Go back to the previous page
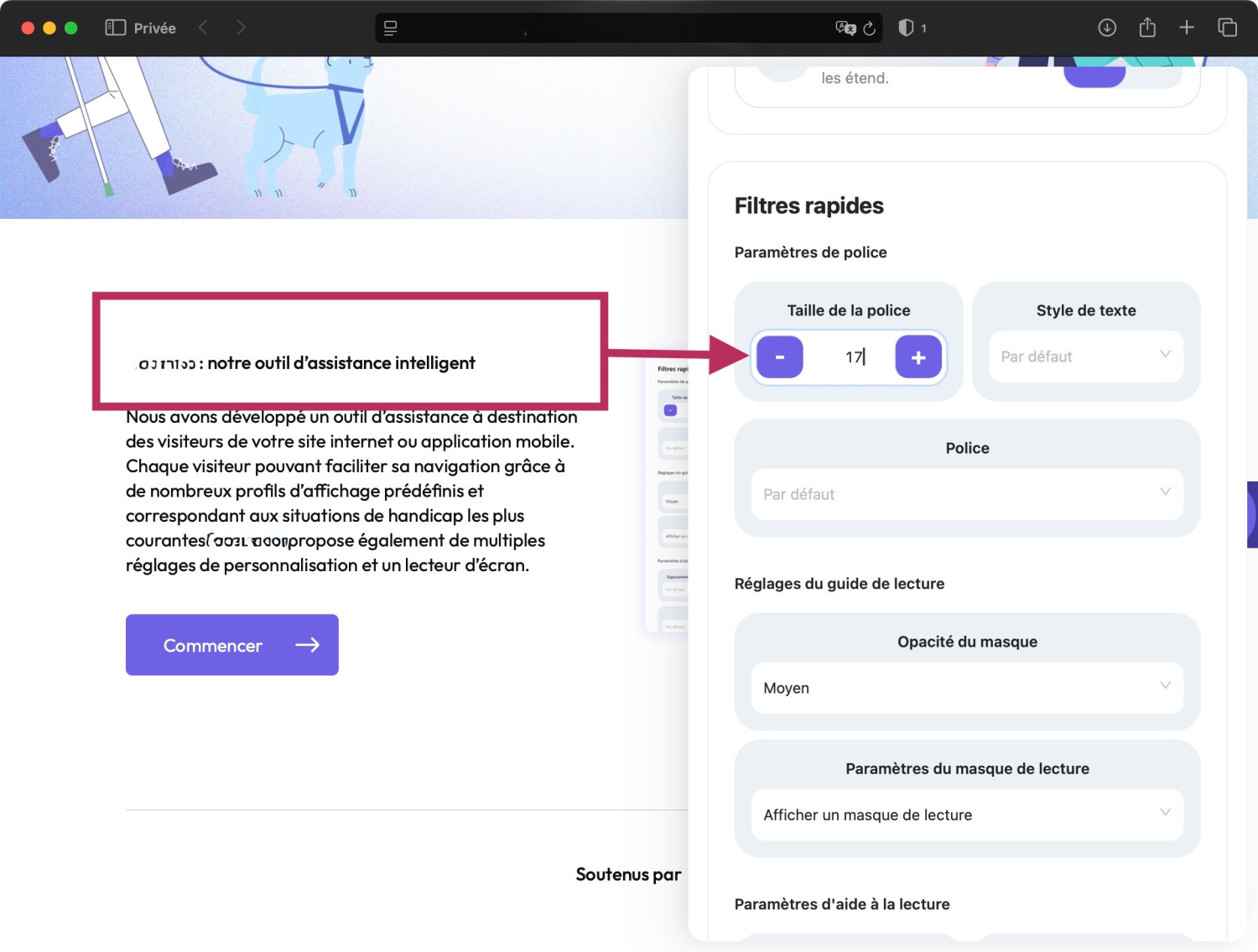This screenshot has width=1258, height=952. point(203,28)
